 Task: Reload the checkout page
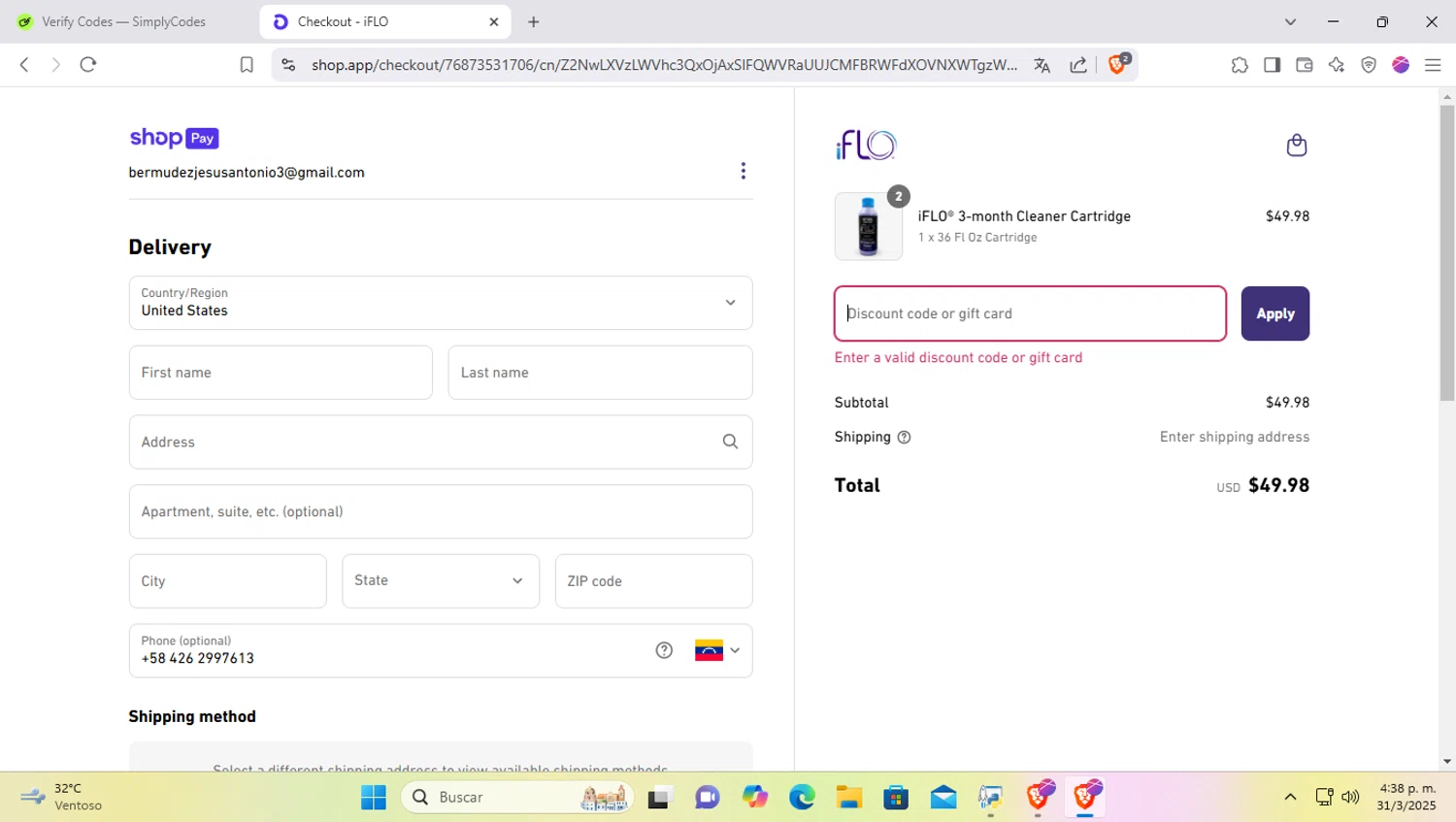88,64
